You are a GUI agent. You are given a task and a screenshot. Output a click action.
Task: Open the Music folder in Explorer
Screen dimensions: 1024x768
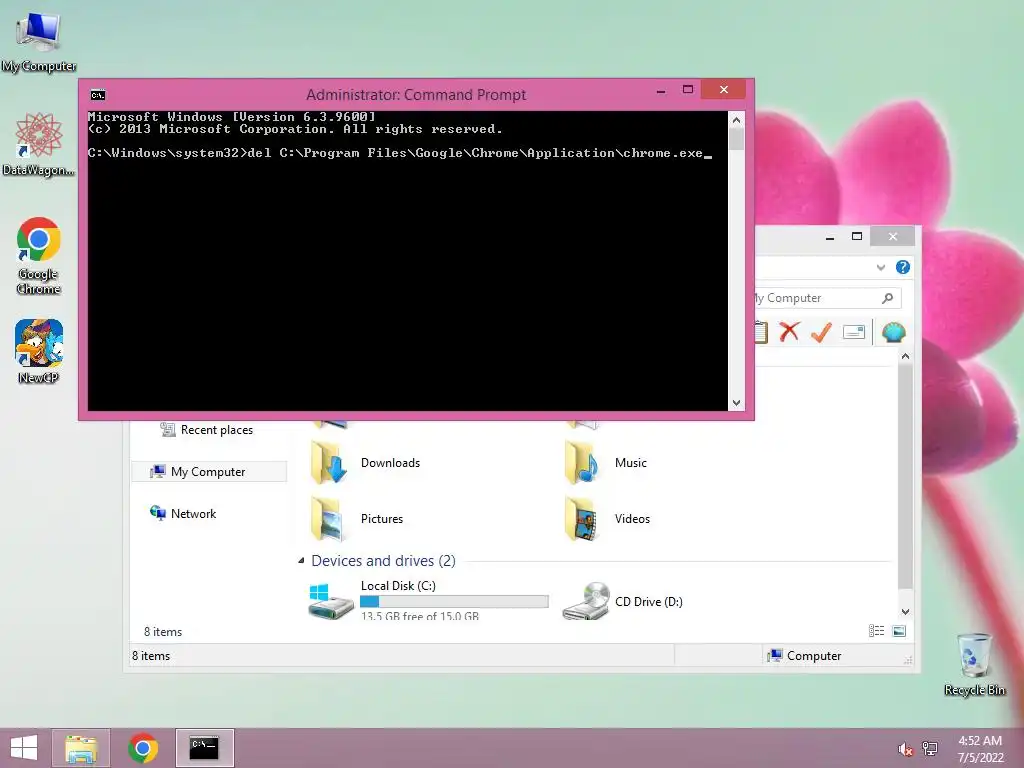click(x=606, y=462)
